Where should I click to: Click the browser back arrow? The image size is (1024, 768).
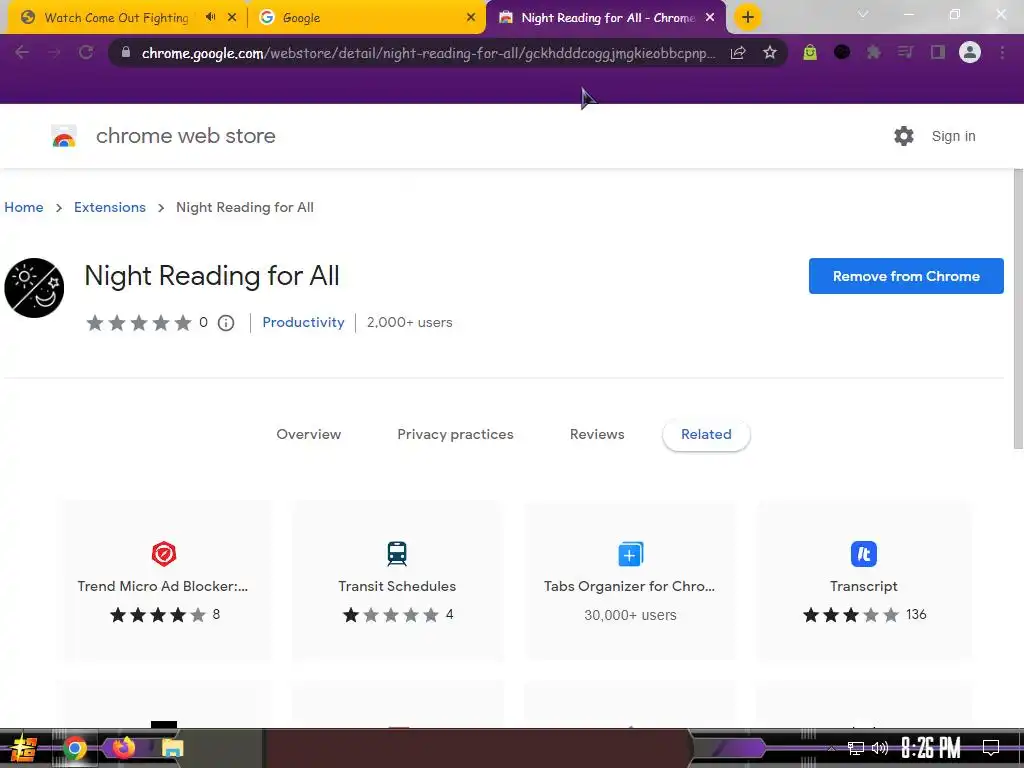pyautogui.click(x=22, y=52)
